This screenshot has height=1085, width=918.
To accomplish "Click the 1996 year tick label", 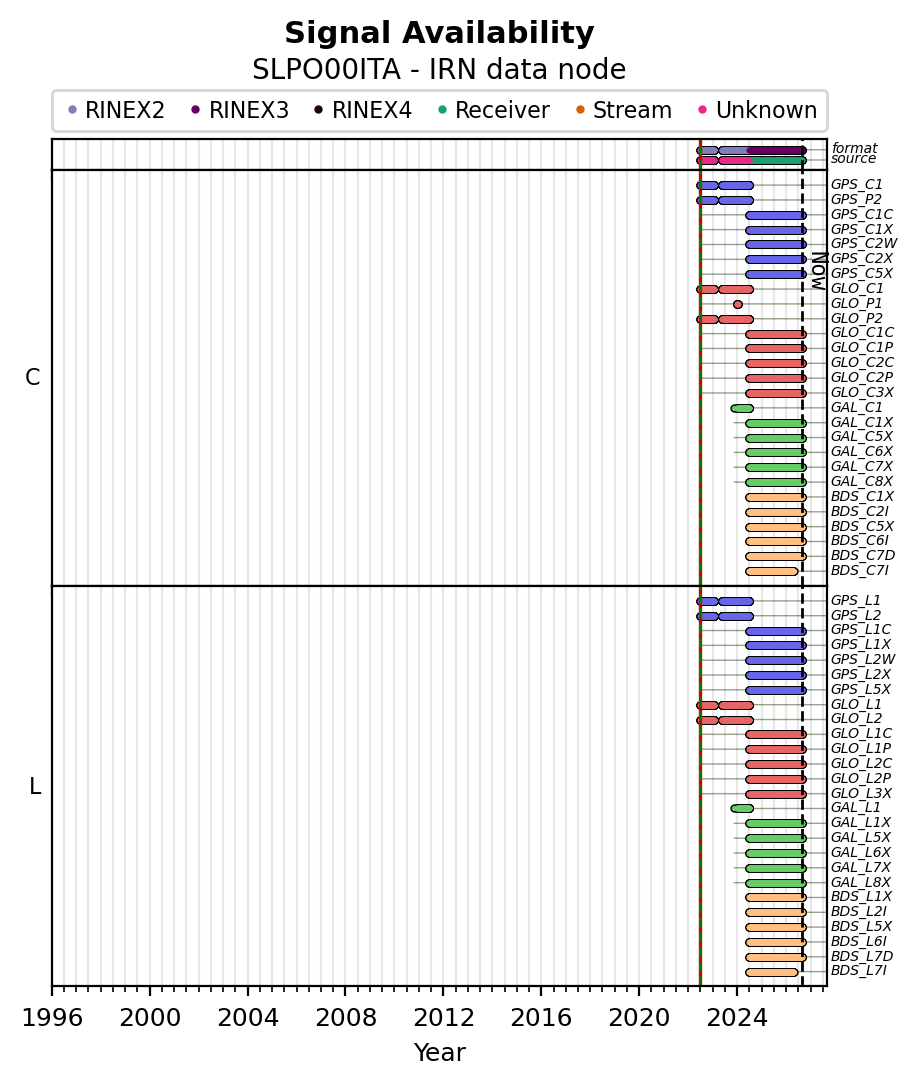I will click(x=52, y=1018).
